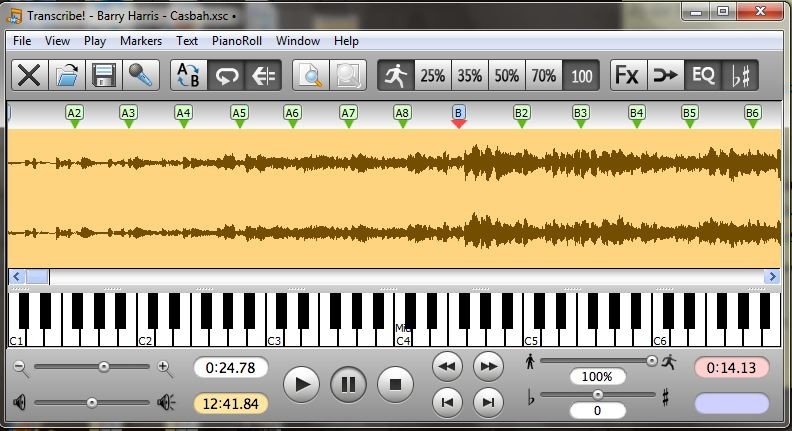Pause playback with the Pause button
Image resolution: width=792 pixels, height=431 pixels.
pyautogui.click(x=349, y=385)
